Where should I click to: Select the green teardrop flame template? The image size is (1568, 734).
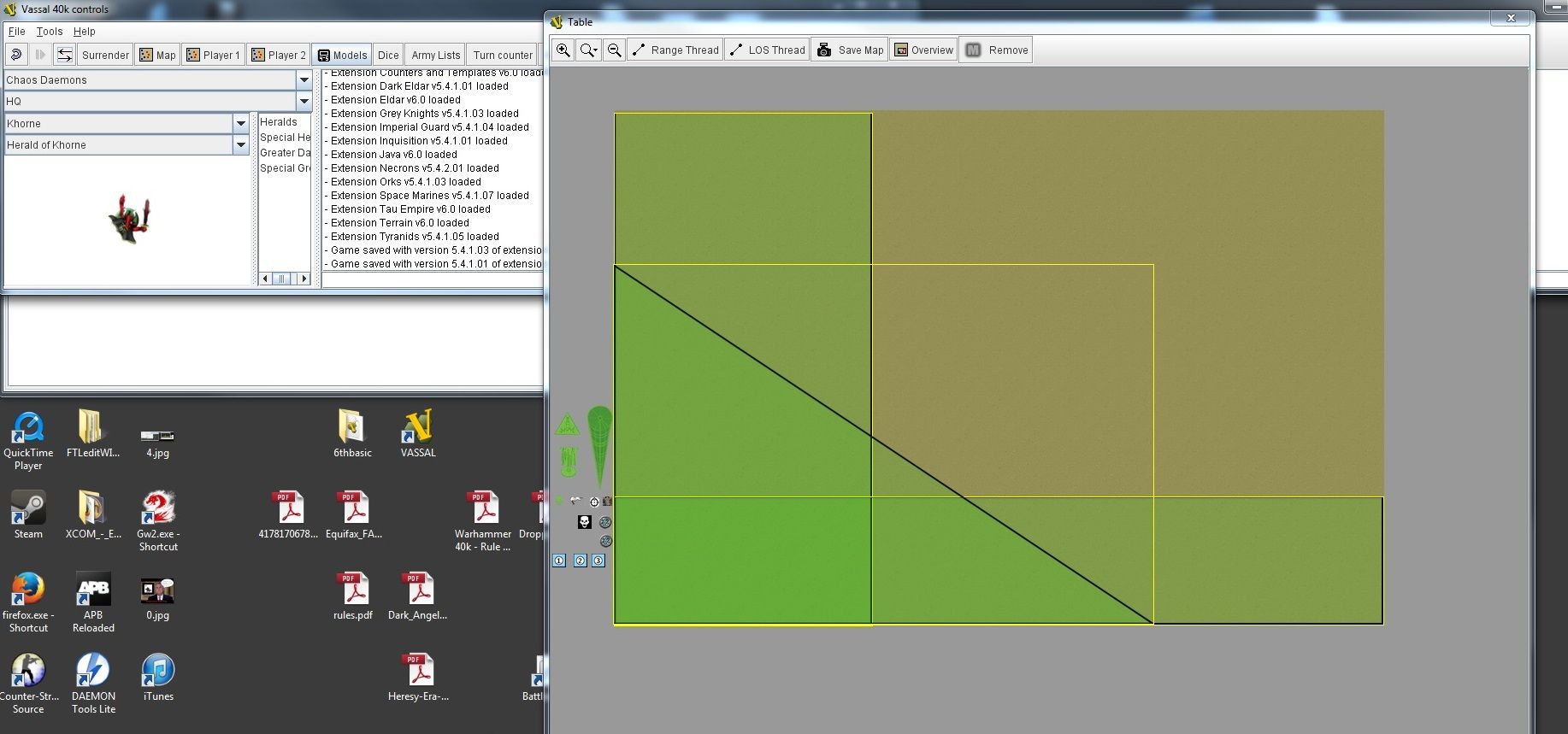(x=600, y=446)
